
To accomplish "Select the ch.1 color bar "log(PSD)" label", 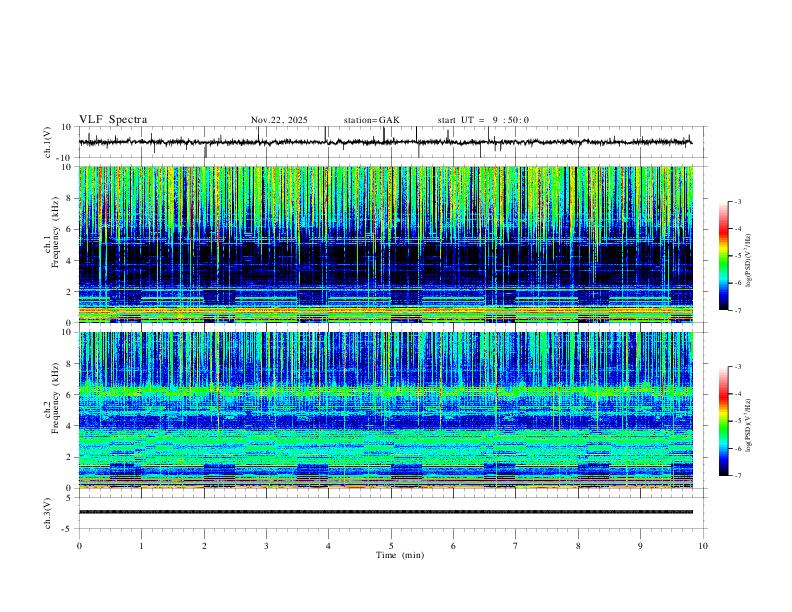I will tap(749, 261).
